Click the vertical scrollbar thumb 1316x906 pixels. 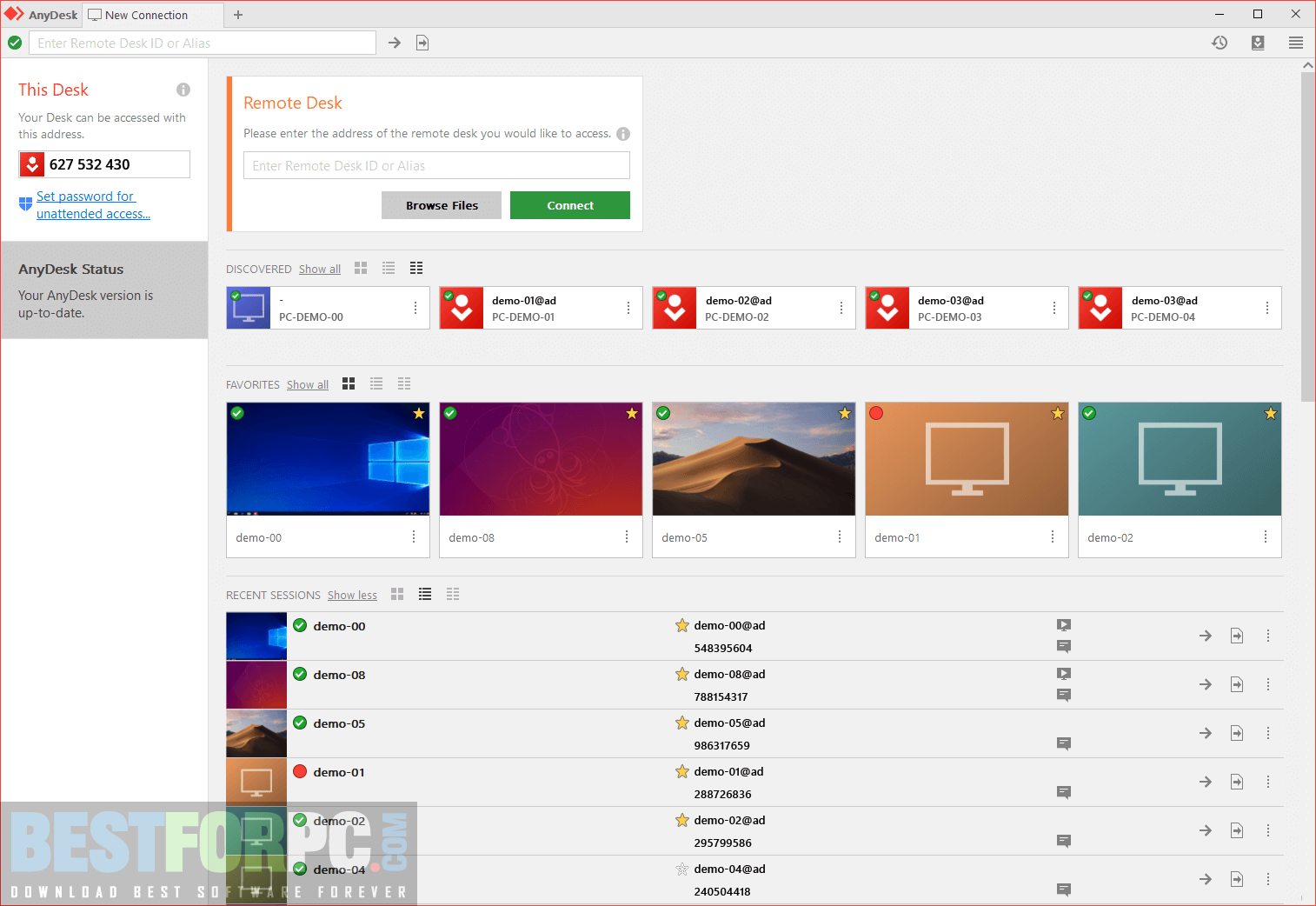coord(1308,236)
